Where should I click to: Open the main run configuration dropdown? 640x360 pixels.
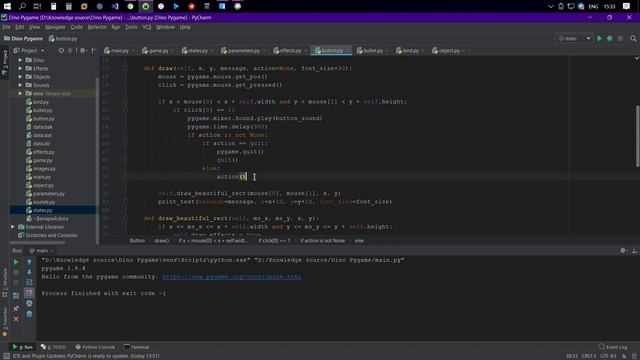click(575, 38)
